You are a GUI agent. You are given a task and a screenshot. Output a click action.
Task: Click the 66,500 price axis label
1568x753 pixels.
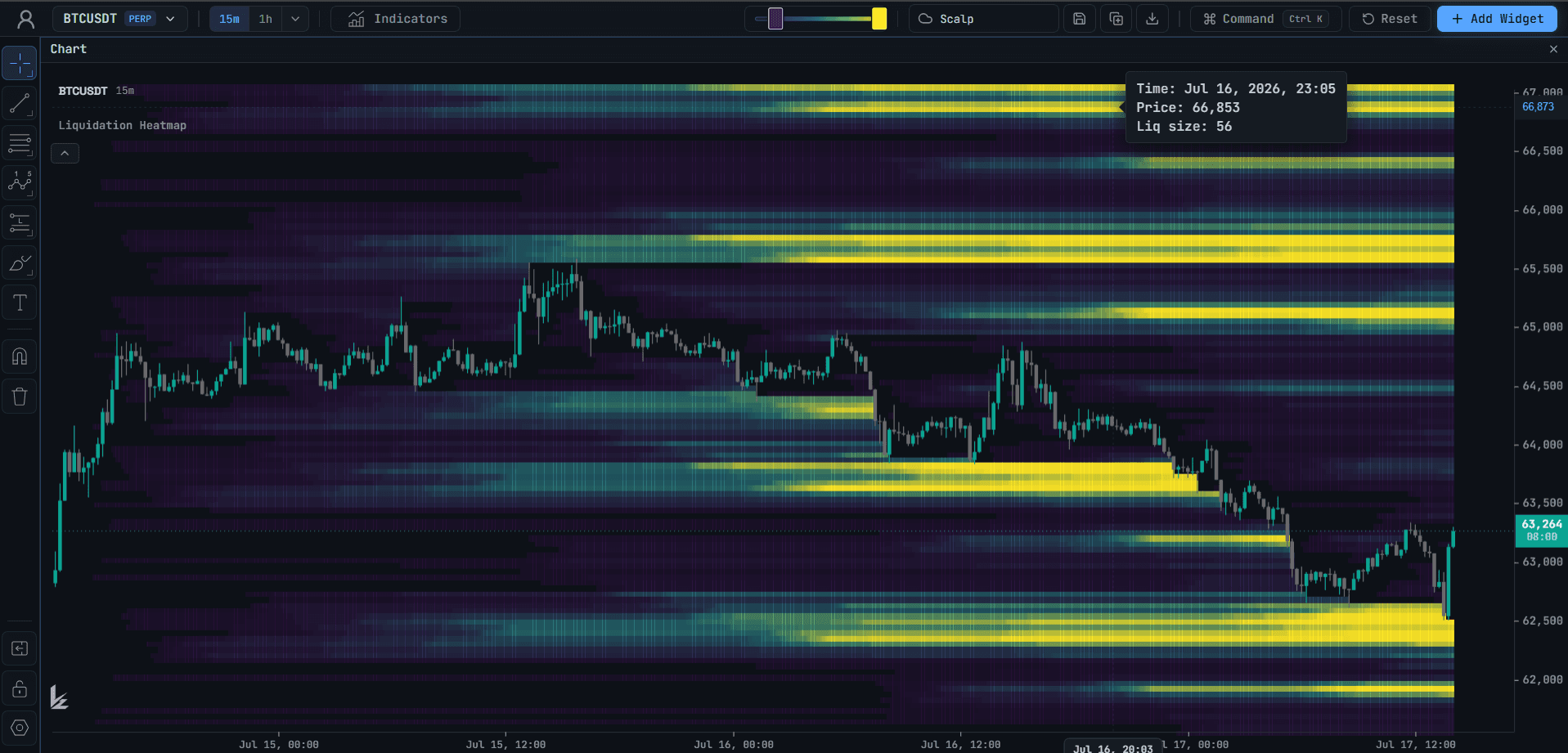click(x=1542, y=151)
